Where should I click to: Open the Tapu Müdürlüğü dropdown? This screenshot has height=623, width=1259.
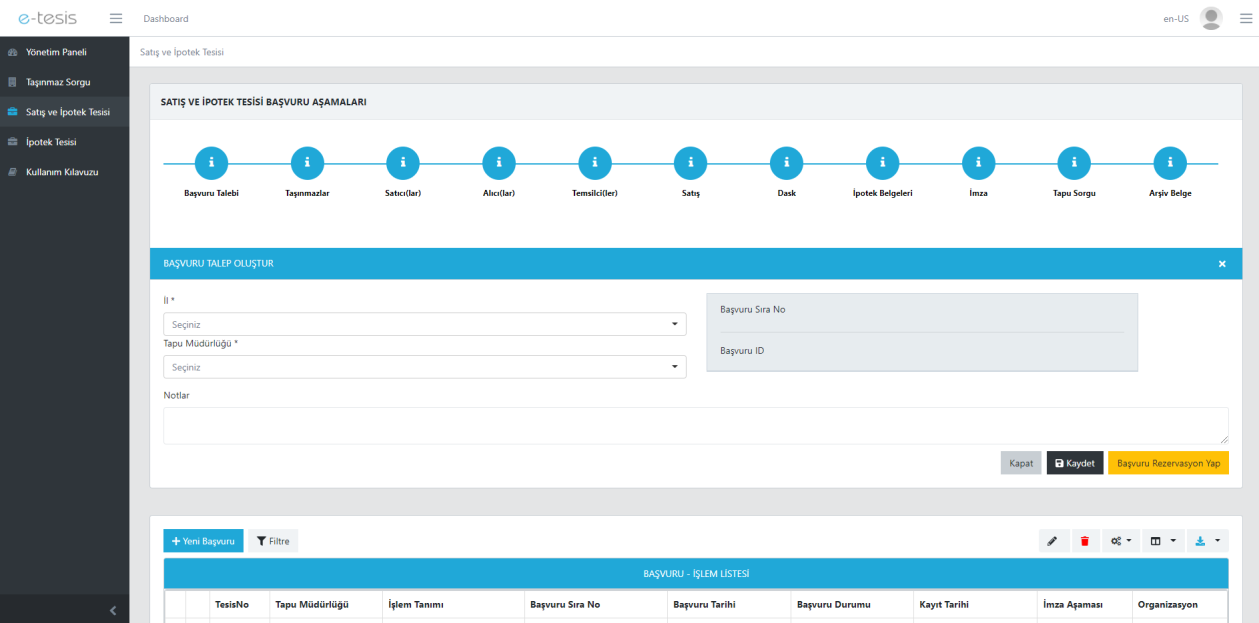[424, 367]
